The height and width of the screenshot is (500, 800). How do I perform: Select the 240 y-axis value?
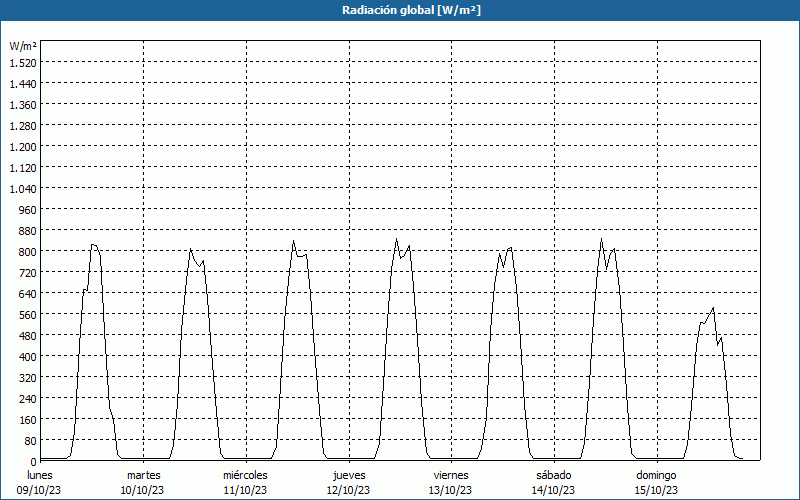(x=28, y=398)
